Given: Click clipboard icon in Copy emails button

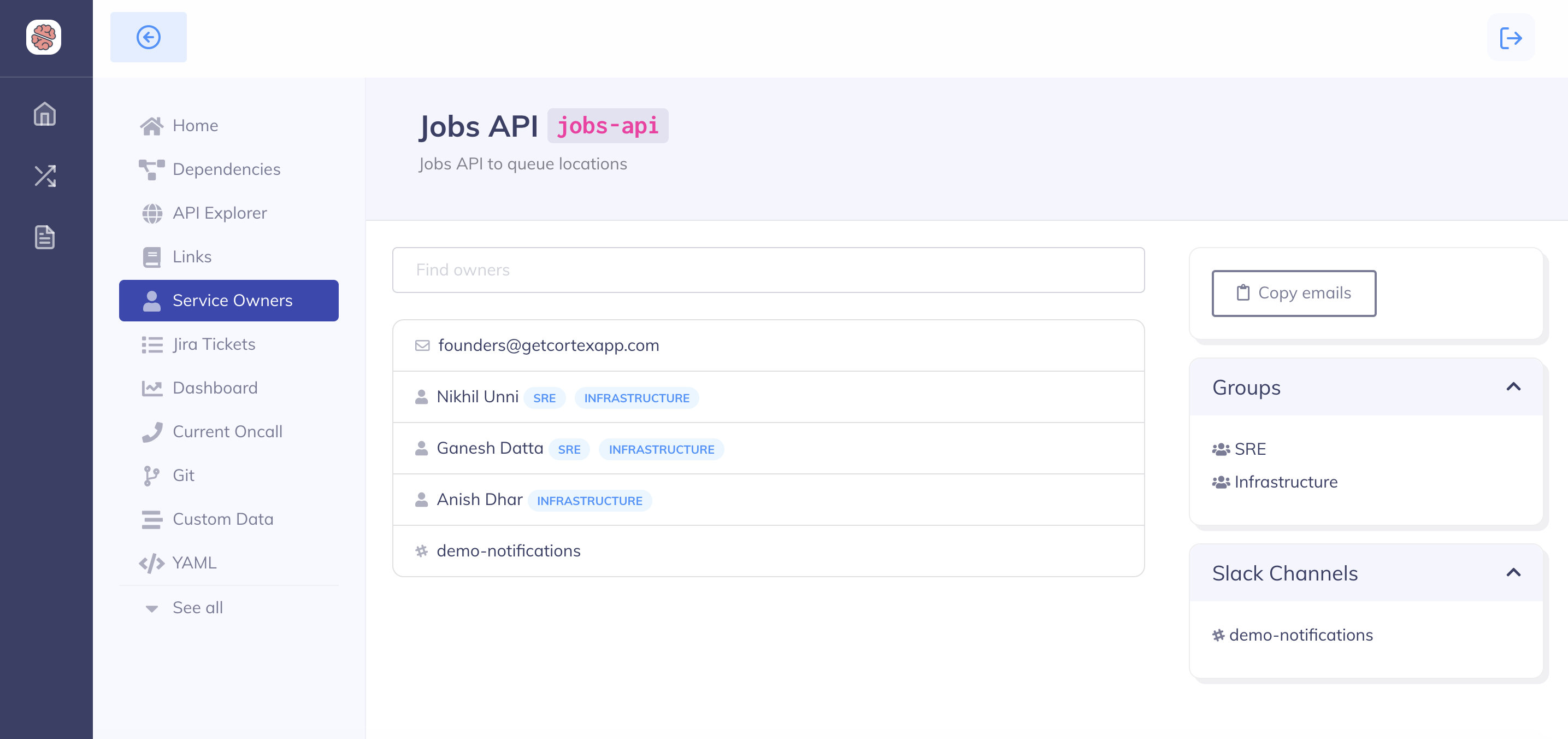Looking at the screenshot, I should (1243, 293).
